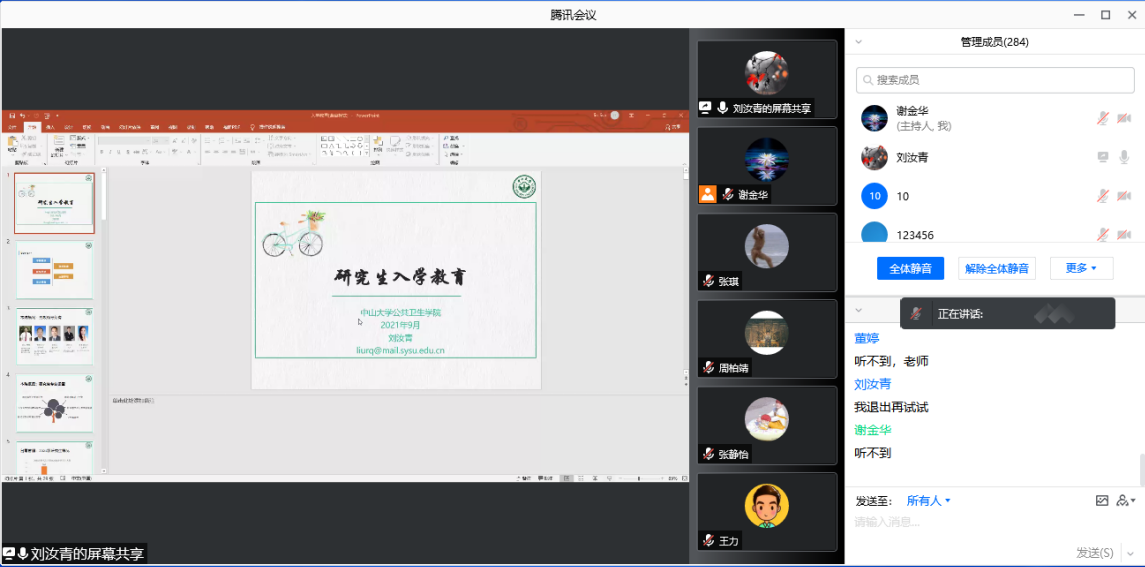Viewport: 1145px width, 567px height.
Task: Click 谢金华's camera icon in member list
Action: 1124,118
